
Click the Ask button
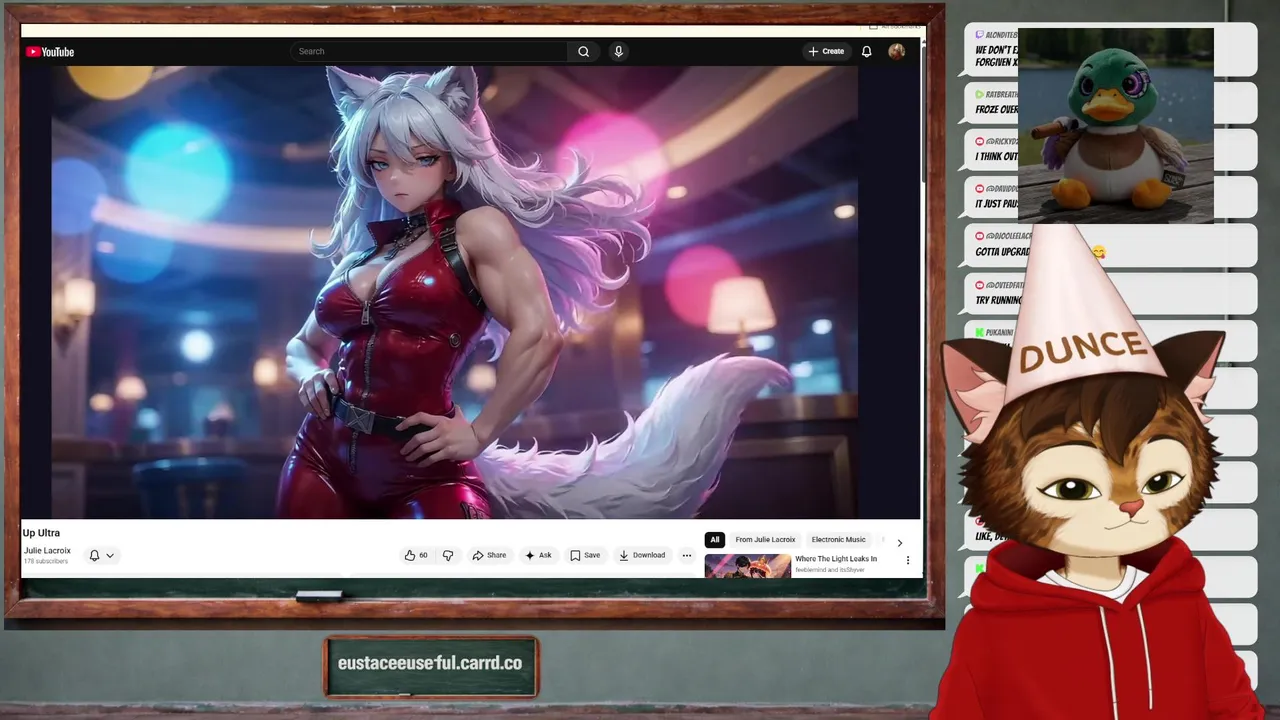[538, 555]
